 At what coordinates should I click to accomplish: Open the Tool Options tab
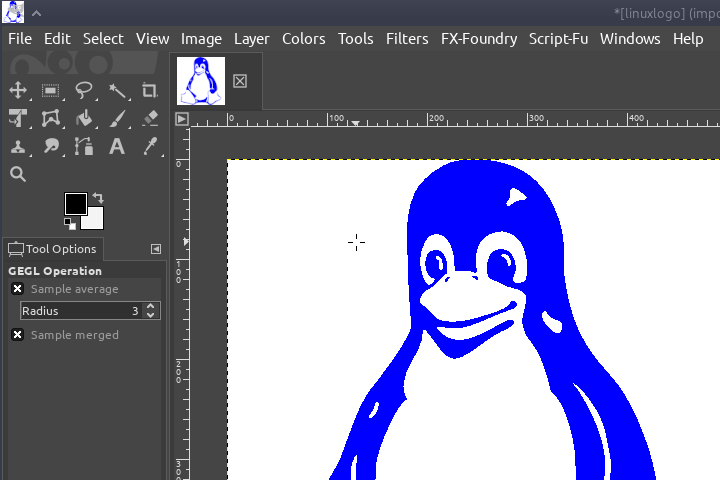52,249
